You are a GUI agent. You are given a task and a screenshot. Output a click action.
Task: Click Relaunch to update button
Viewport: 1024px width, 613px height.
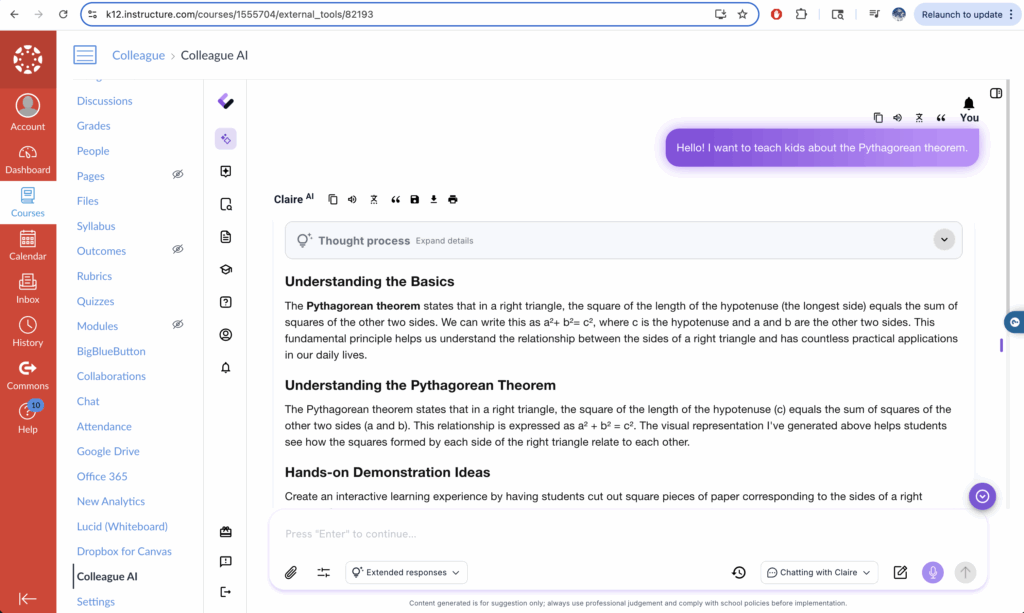(961, 14)
